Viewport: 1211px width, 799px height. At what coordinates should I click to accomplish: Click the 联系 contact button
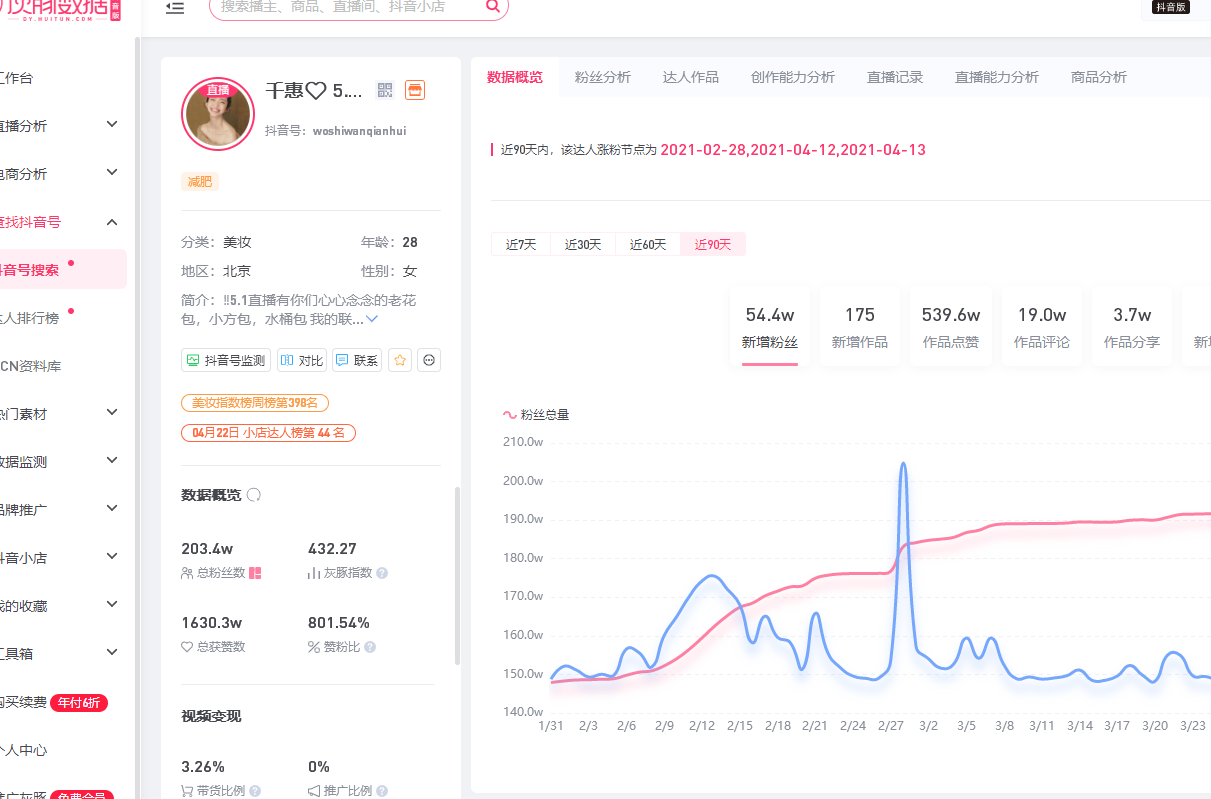coord(357,360)
